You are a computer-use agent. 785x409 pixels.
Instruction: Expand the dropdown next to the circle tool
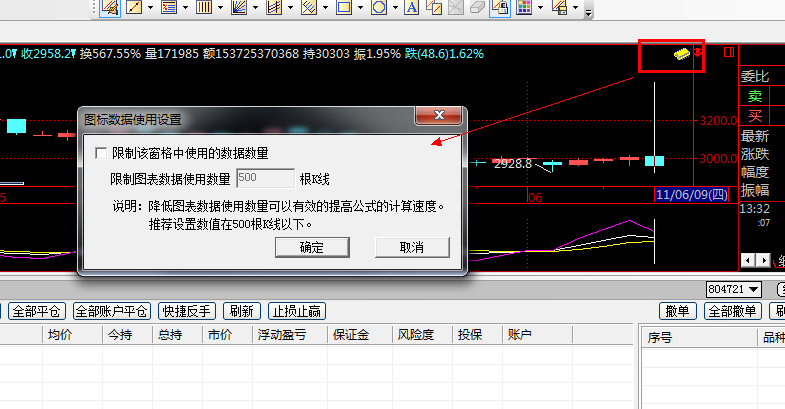pyautogui.click(x=395, y=9)
